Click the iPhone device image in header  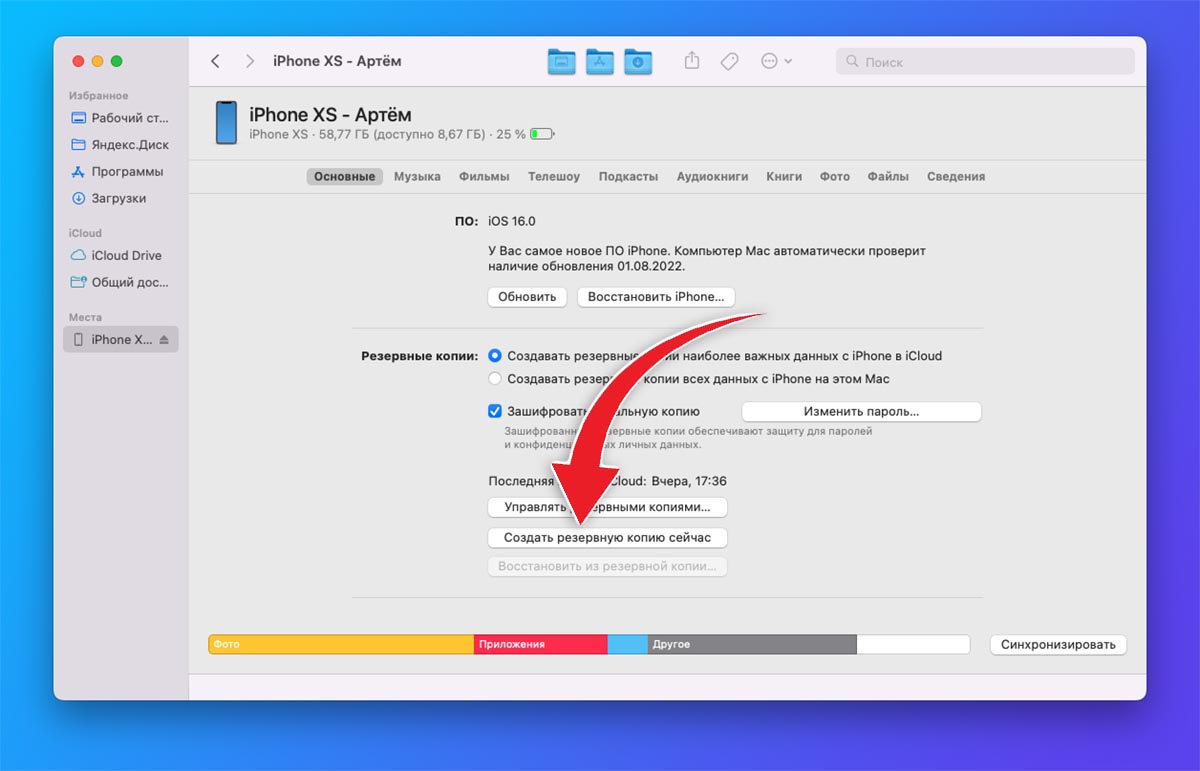227,123
